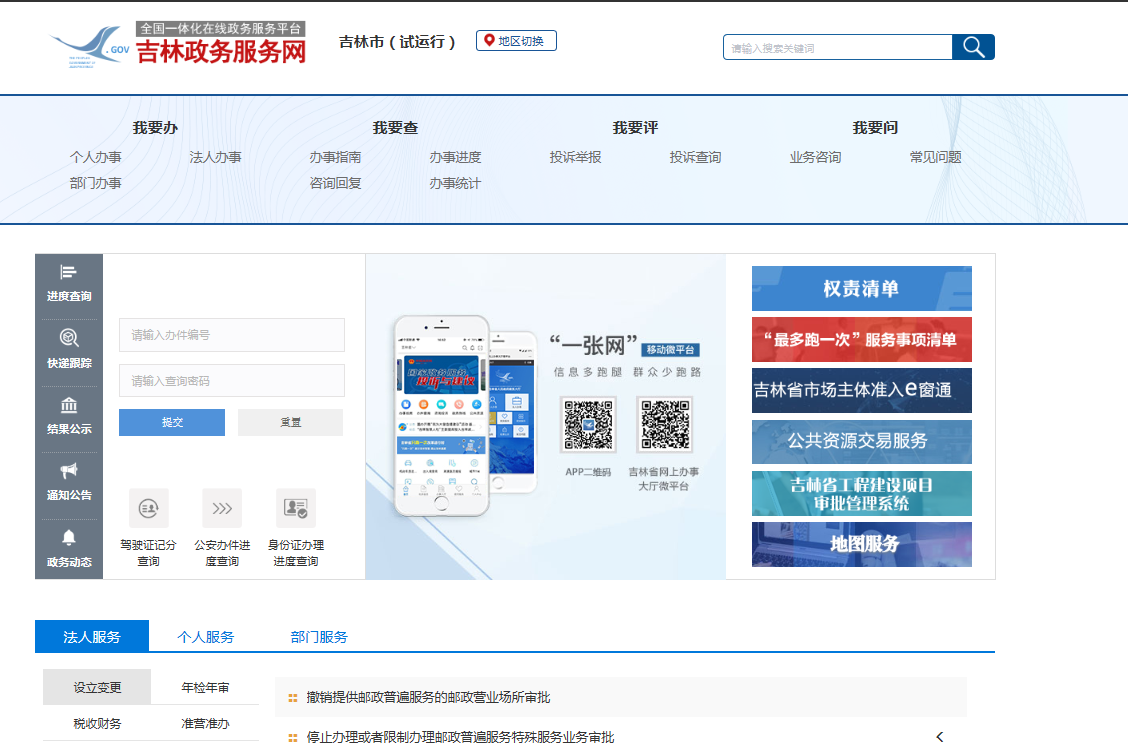Open 撤销提供邮政普遍服务的邮政营业场所审批 item
Image resolution: width=1128 pixels, height=747 pixels.
point(428,697)
